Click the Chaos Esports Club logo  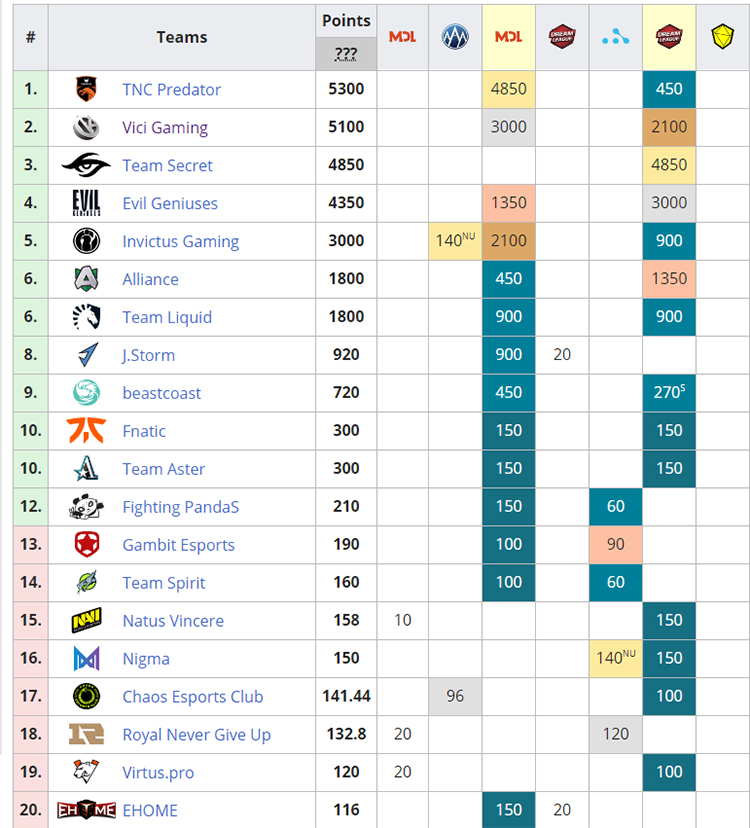tap(86, 696)
